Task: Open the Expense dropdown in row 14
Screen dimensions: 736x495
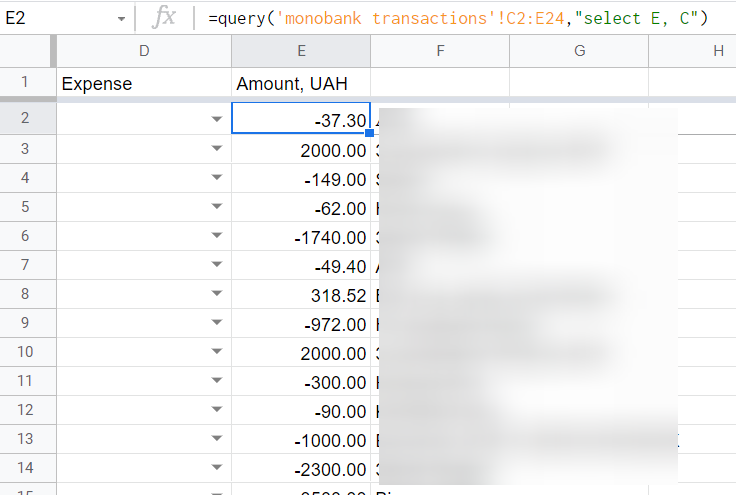Action: [x=216, y=467]
